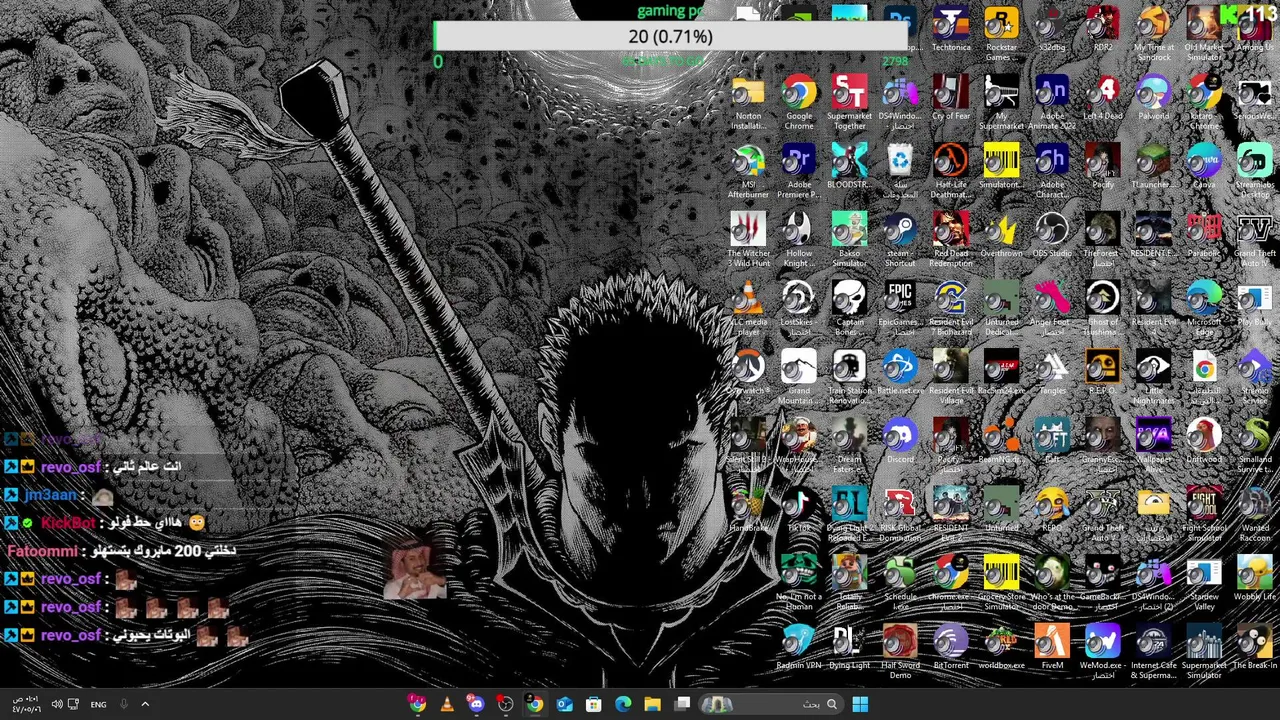Launch BitTorrent desktop shortcut
1280x720 pixels.
coord(951,647)
